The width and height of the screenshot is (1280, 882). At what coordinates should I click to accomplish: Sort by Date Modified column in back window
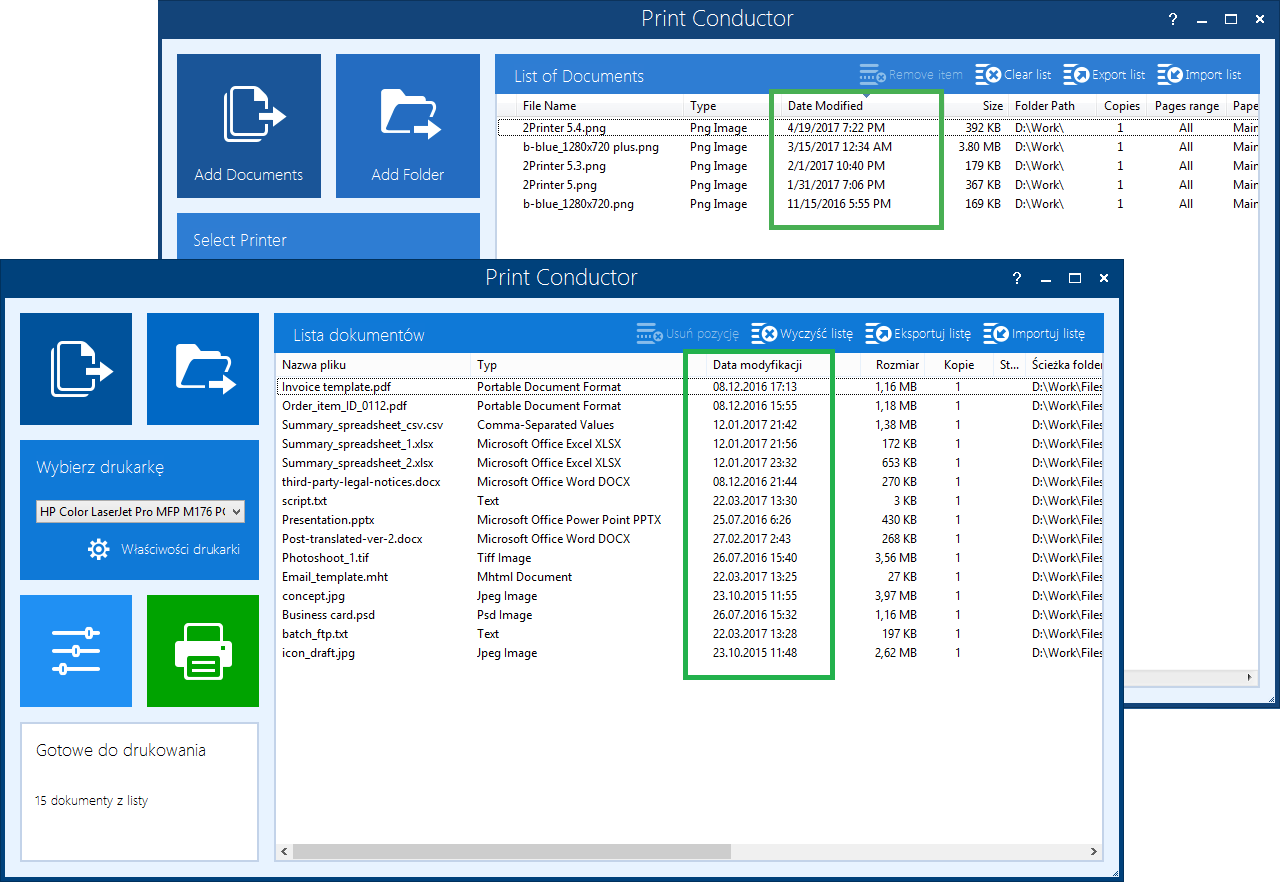pos(860,105)
